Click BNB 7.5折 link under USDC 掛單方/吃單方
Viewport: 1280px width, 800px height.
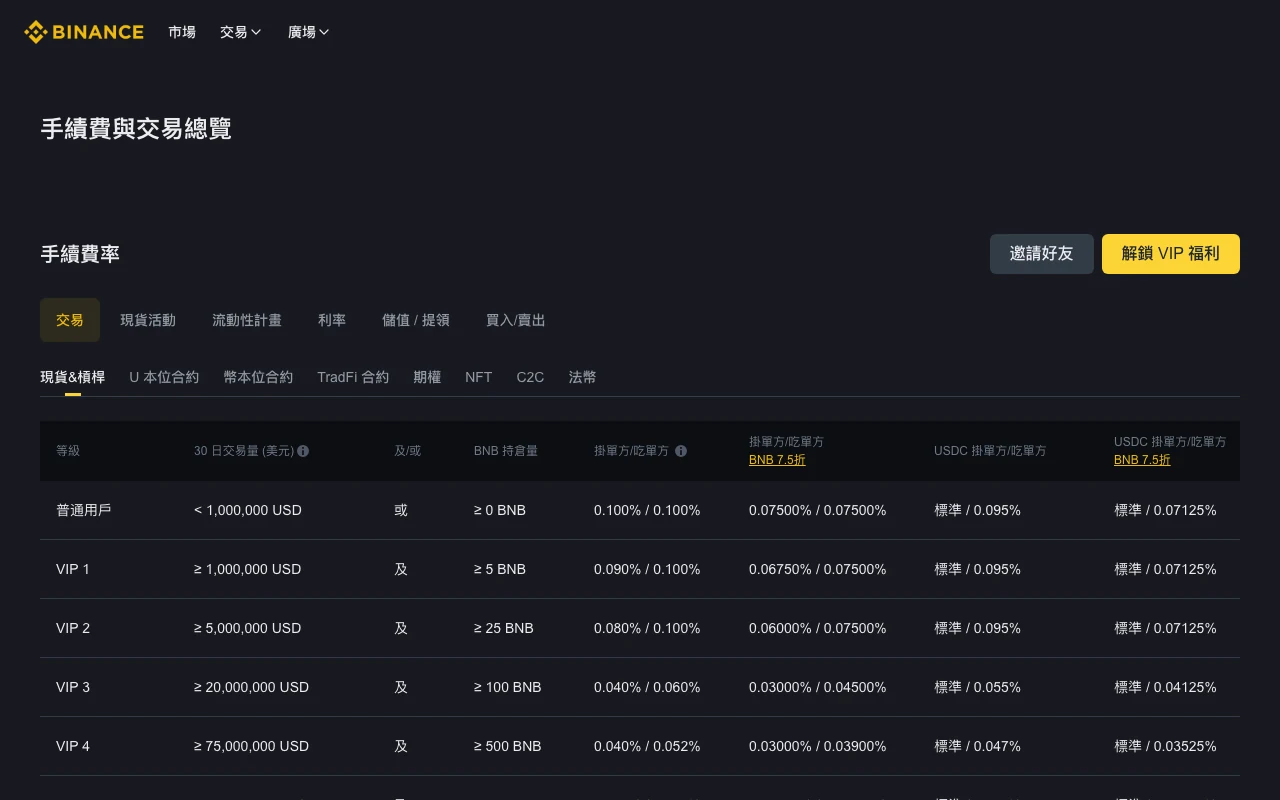[x=1142, y=460]
